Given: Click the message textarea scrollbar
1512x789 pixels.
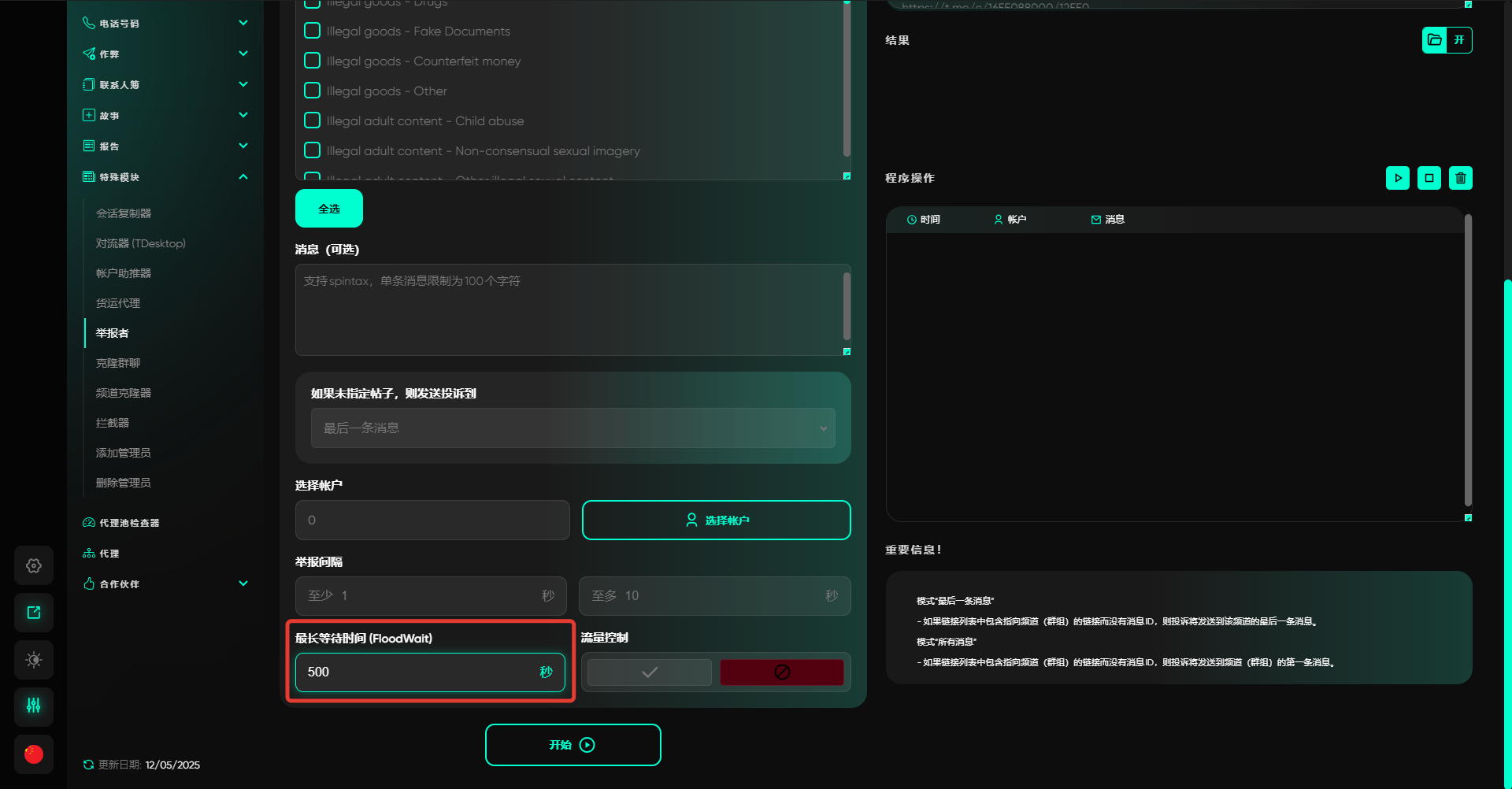Looking at the screenshot, I should click(847, 306).
